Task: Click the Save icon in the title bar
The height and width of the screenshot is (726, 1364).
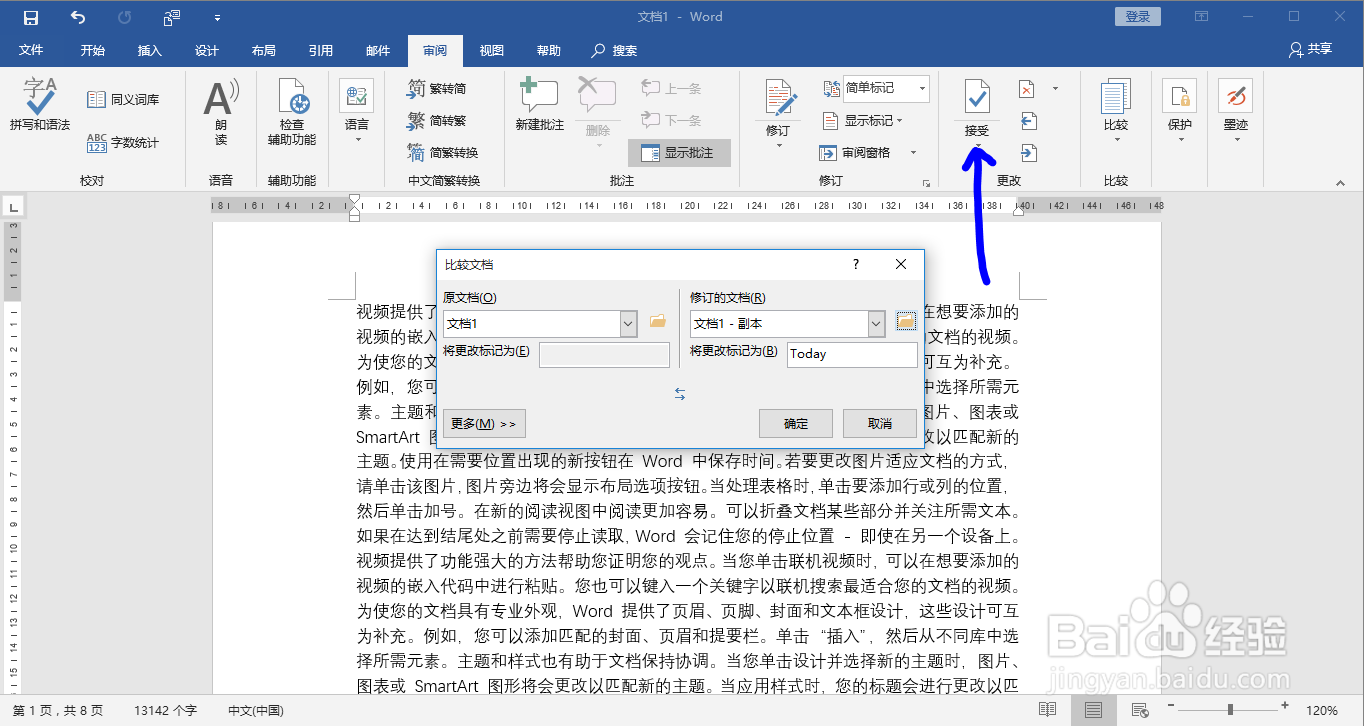Action: click(x=30, y=17)
